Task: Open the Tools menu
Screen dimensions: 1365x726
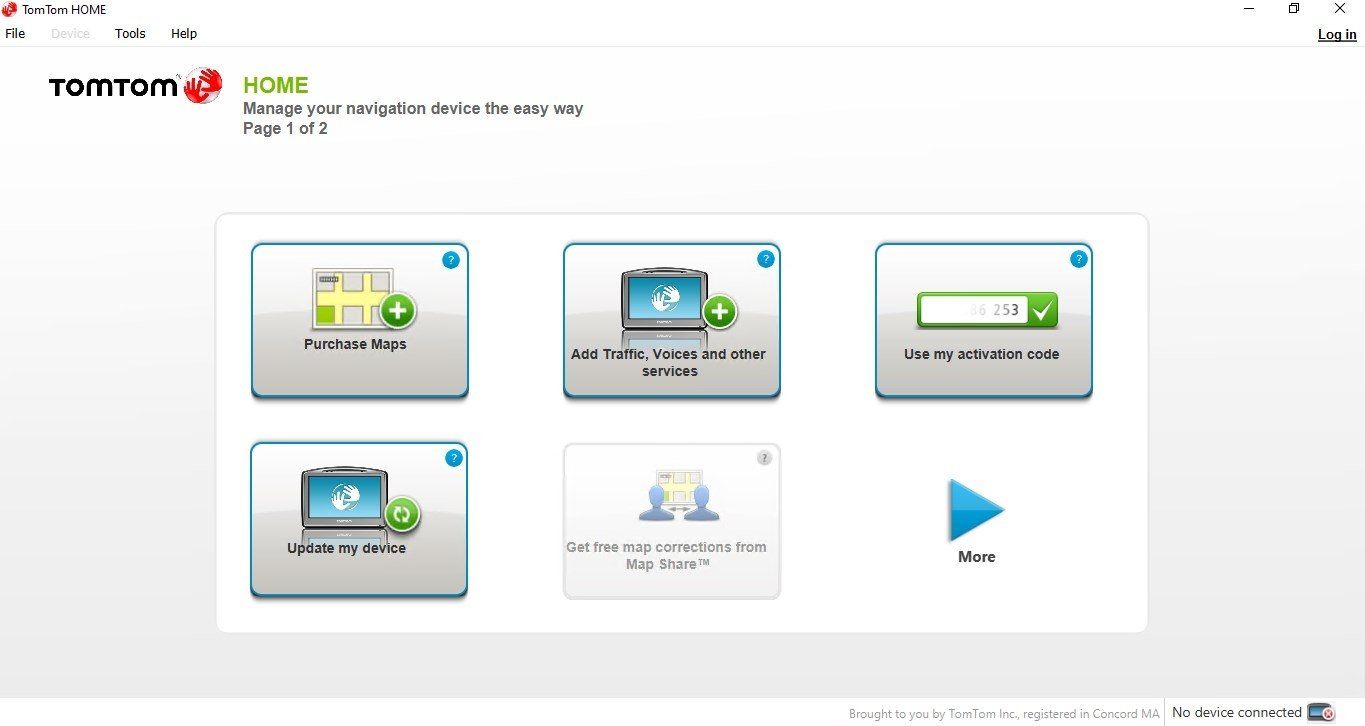Action: pyautogui.click(x=130, y=33)
